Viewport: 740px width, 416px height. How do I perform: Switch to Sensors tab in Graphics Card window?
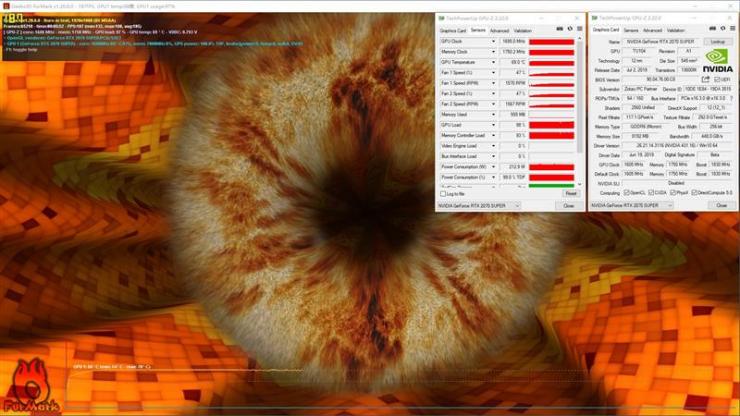pyautogui.click(x=631, y=30)
